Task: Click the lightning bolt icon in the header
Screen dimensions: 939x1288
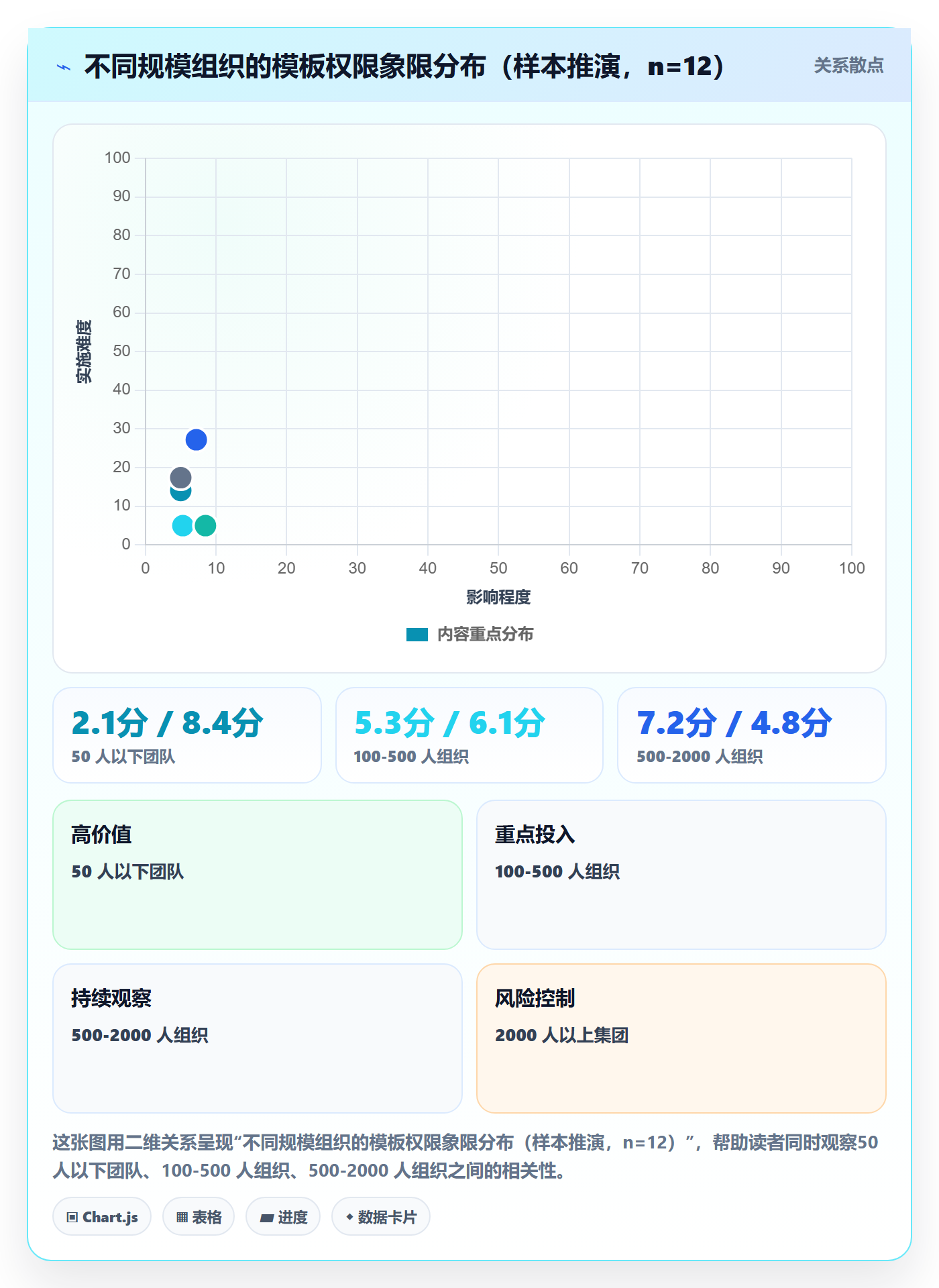Action: pos(64,67)
